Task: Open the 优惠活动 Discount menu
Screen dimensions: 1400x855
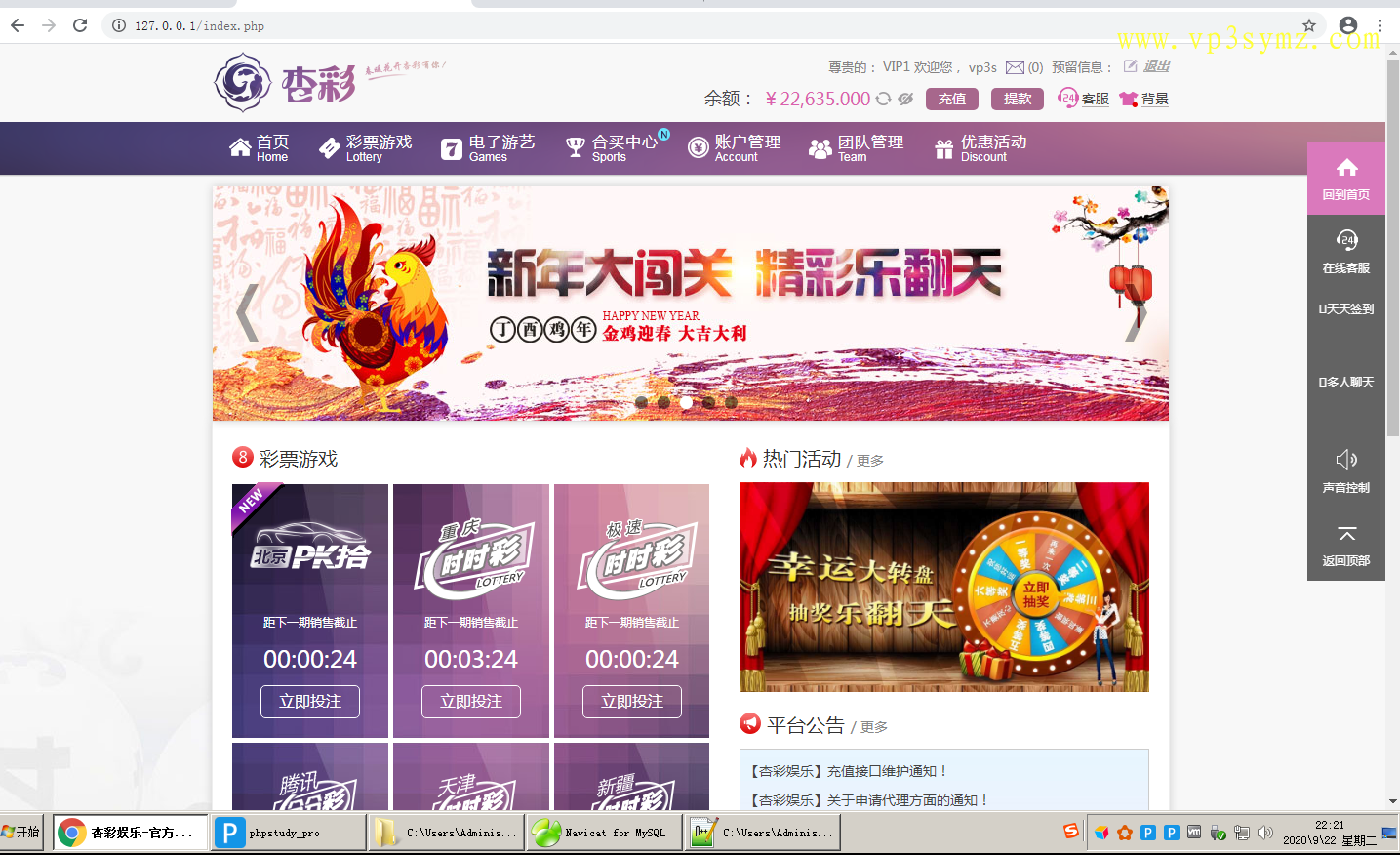Action: click(980, 148)
